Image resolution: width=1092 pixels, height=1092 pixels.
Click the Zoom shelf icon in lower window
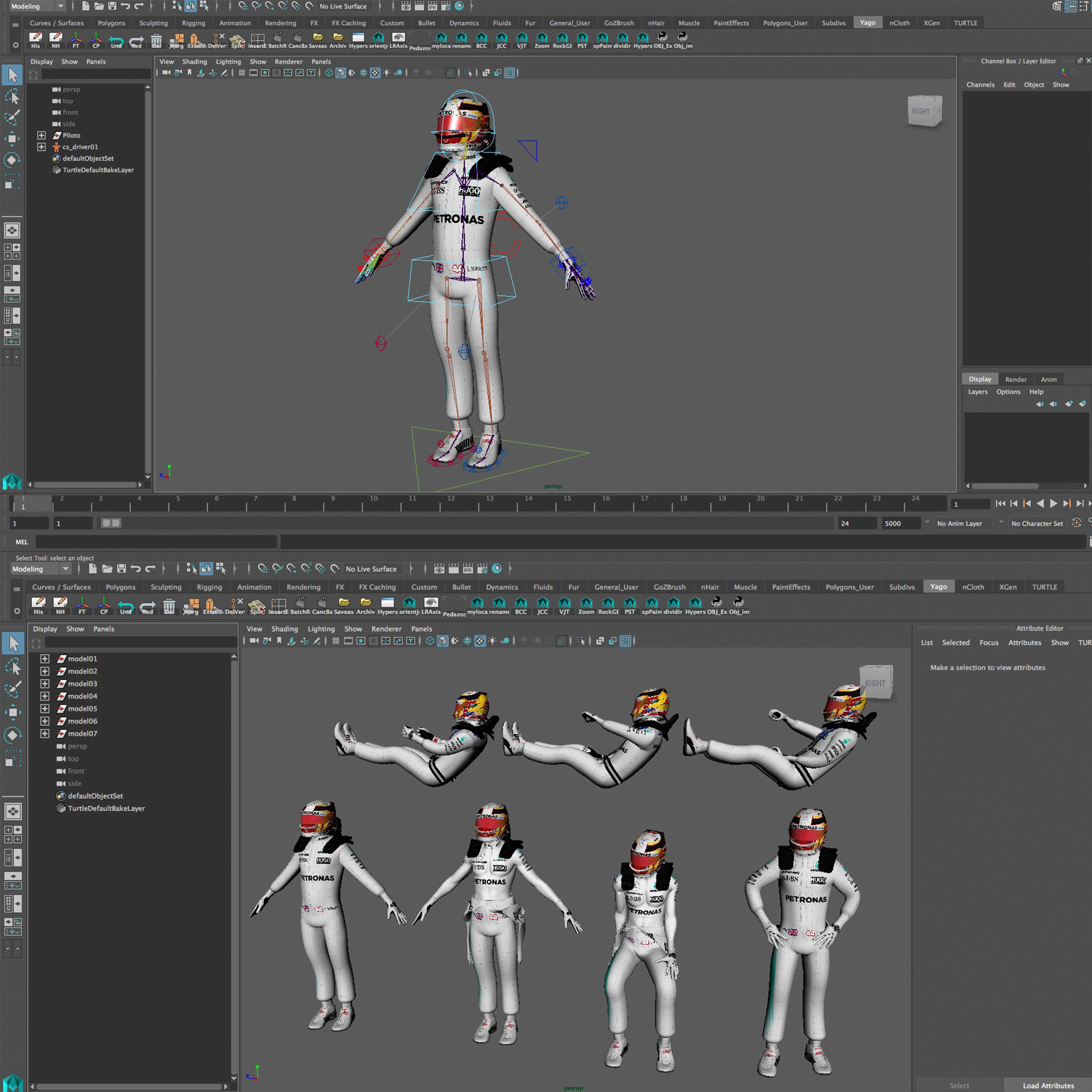pyautogui.click(x=586, y=604)
